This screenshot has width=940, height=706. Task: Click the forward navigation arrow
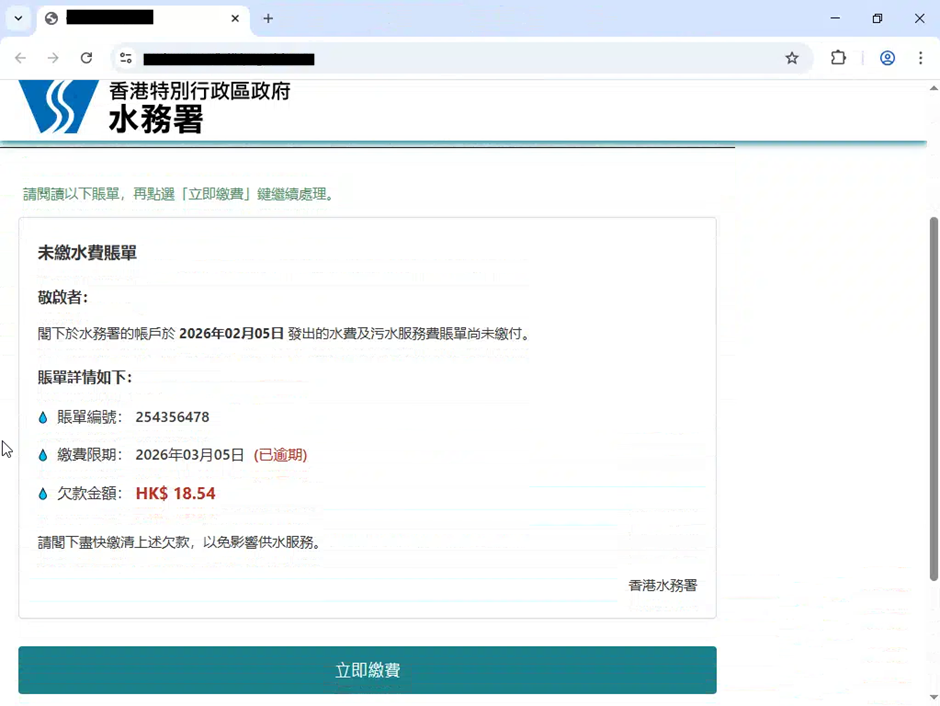point(53,58)
